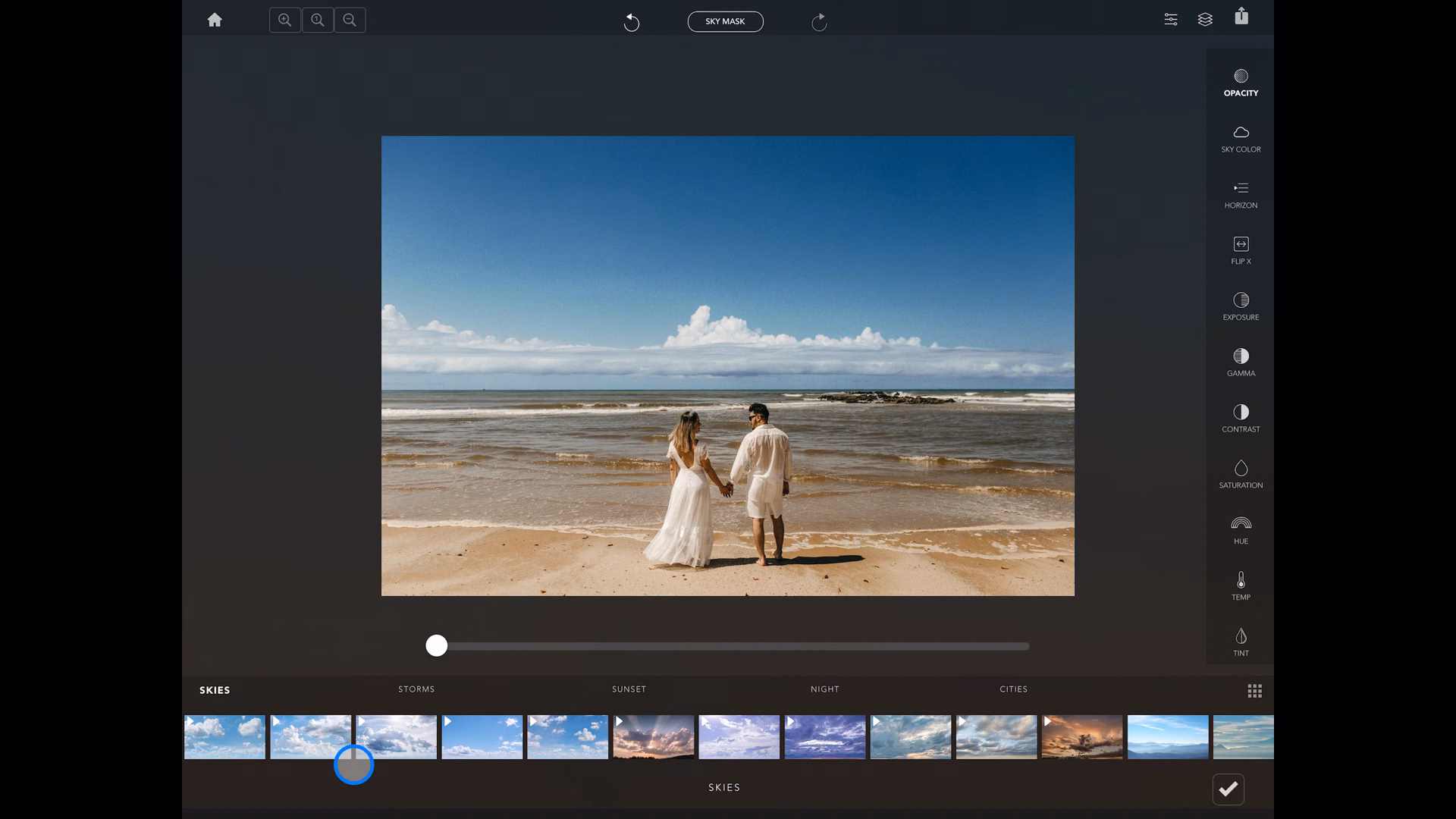Select the Horizon adjustment
Screen dimensions: 1456x819
click(x=1241, y=195)
